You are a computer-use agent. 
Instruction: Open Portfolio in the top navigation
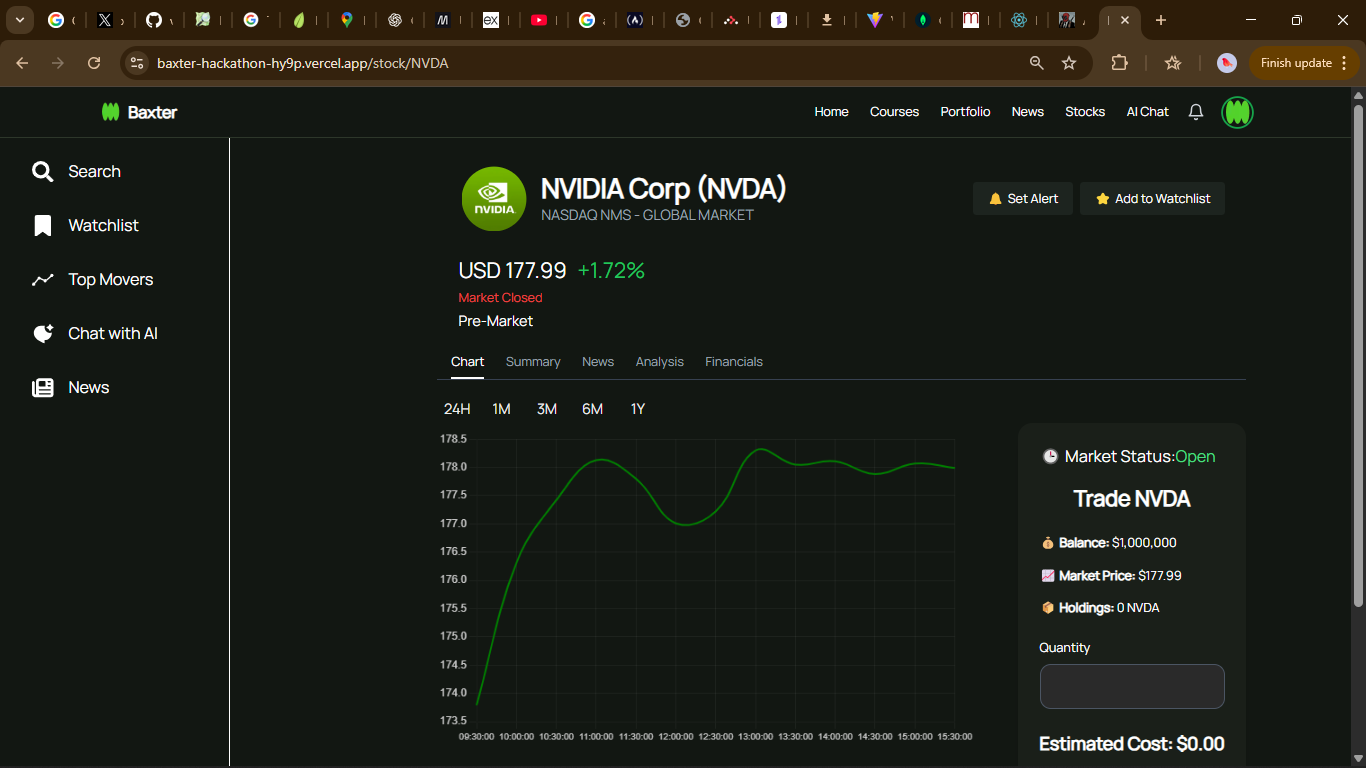coord(965,112)
